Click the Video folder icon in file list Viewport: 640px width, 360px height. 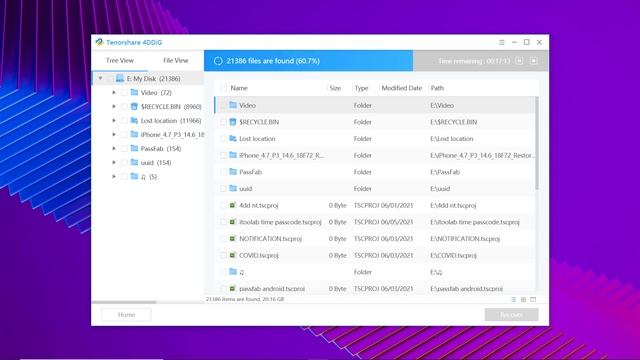point(233,105)
